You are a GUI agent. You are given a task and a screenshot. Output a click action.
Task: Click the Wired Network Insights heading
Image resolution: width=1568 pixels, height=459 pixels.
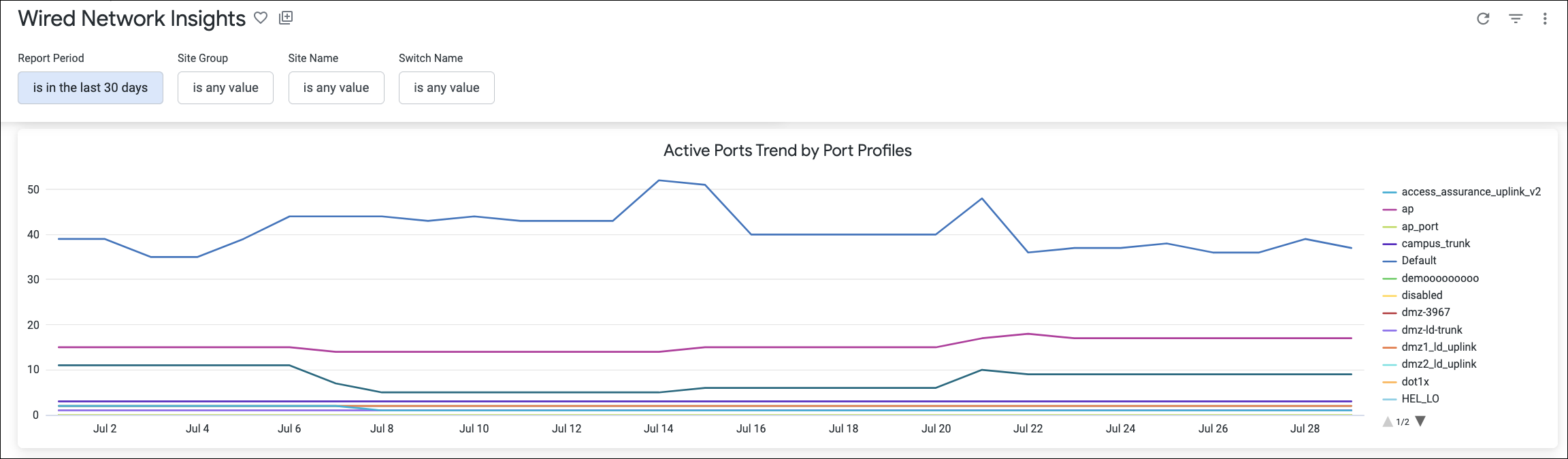click(132, 18)
